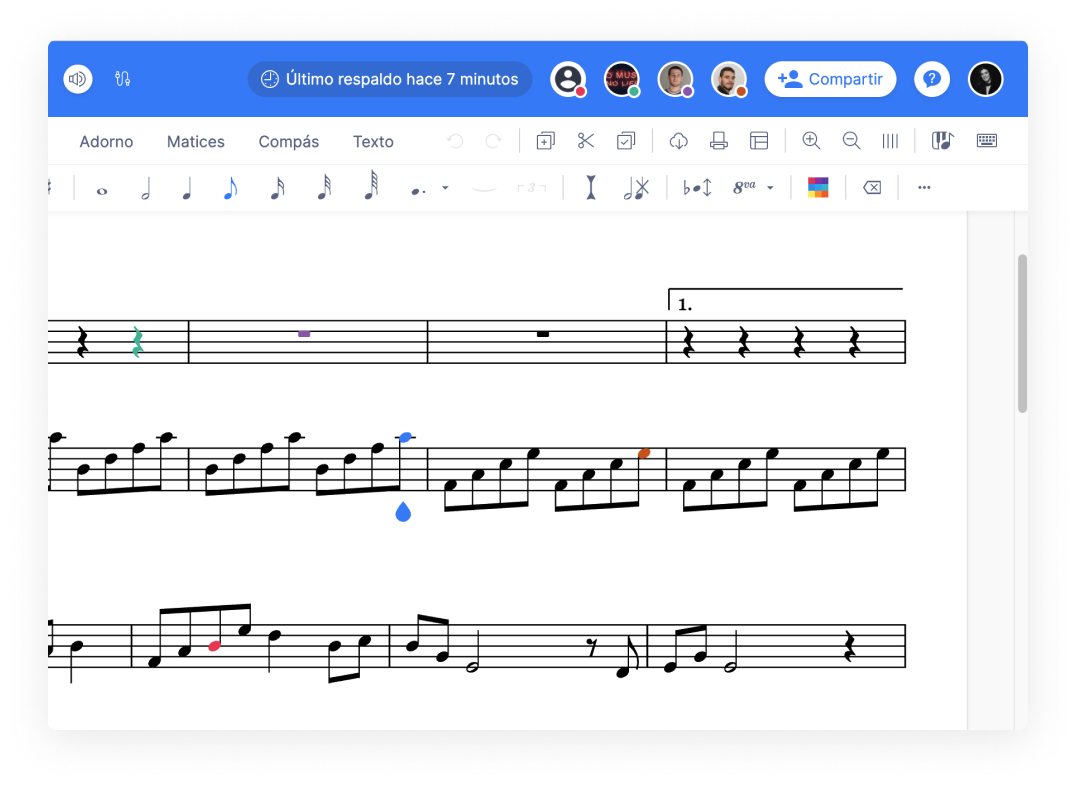
Task: Select the sixty-fourth note duration
Action: tap(371, 185)
